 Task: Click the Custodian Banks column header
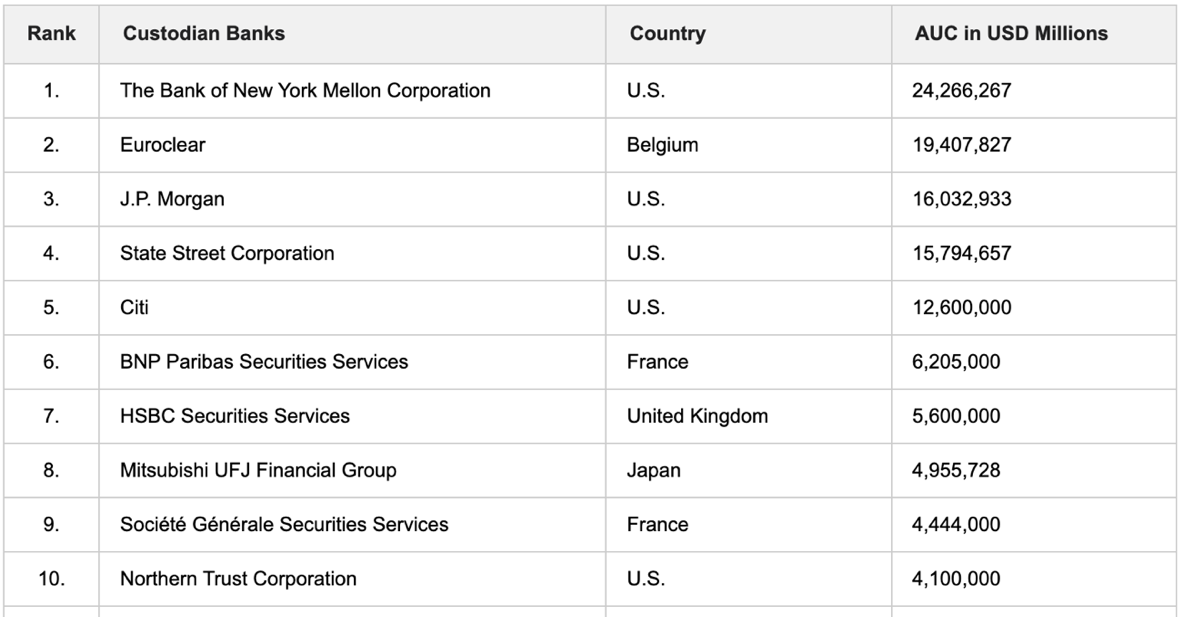[x=352, y=34]
